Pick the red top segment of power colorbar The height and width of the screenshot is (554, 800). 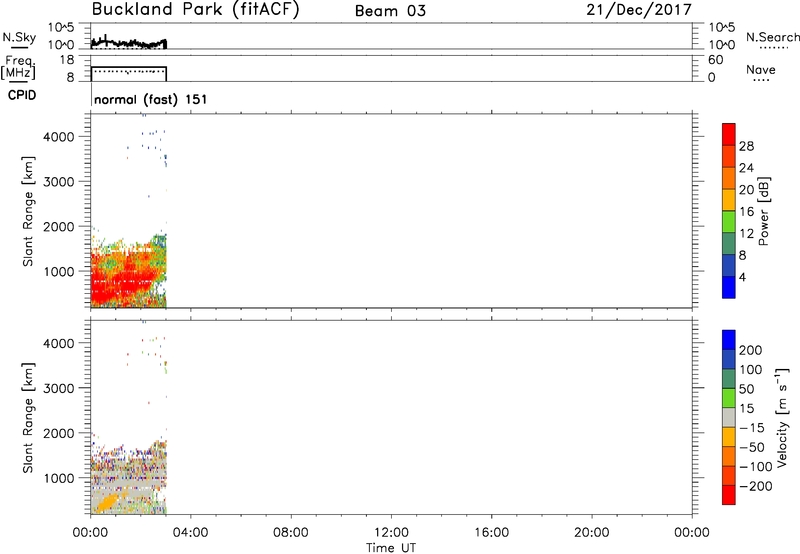(x=729, y=135)
